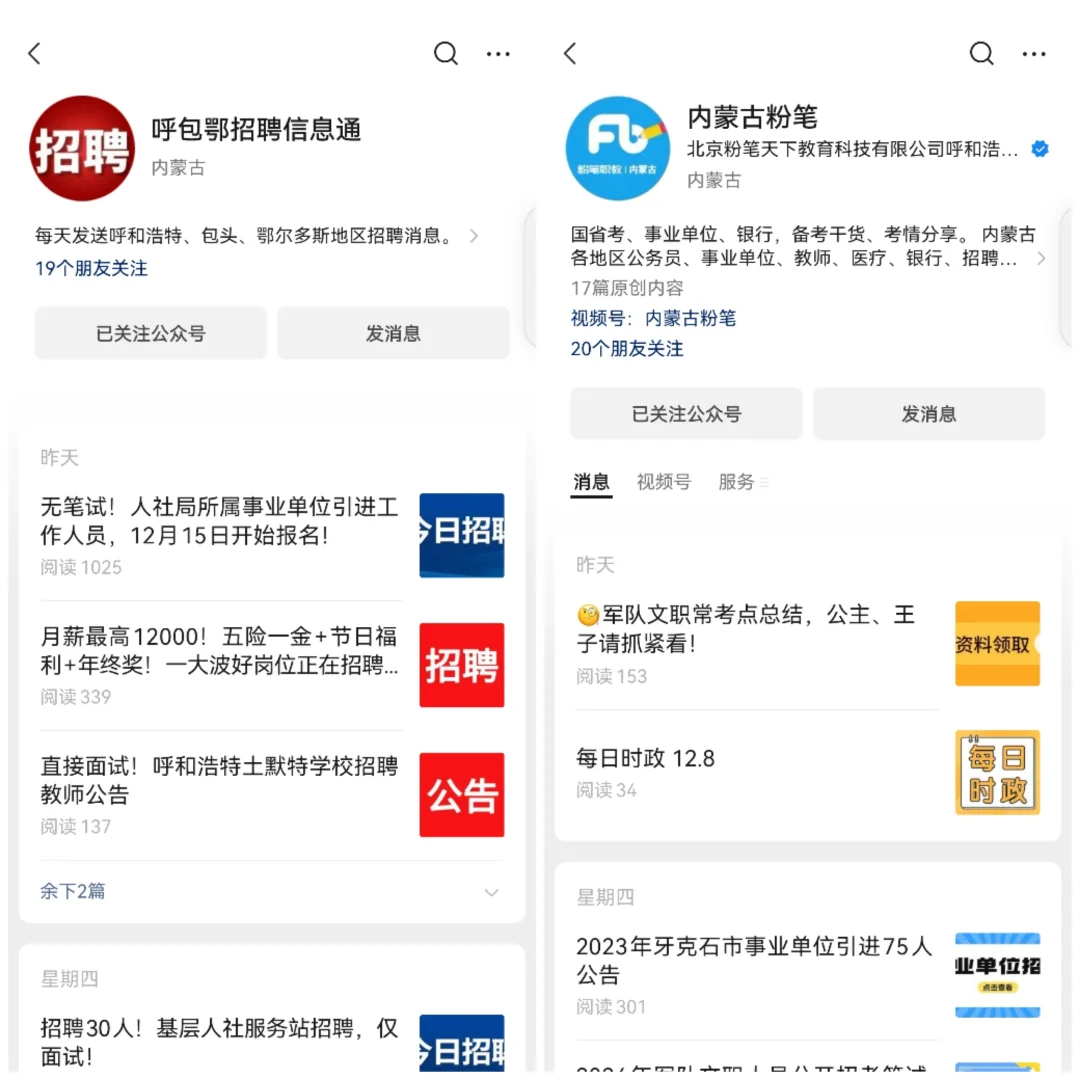Open the 服务 tab menu
Image resolution: width=1080 pixels, height=1080 pixels.
coord(743,481)
